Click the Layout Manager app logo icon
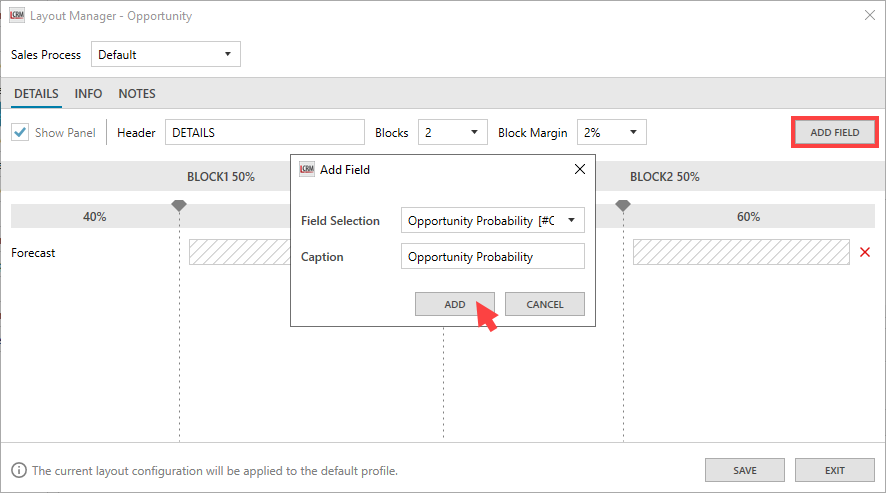This screenshot has height=493, width=886. pos(17,16)
